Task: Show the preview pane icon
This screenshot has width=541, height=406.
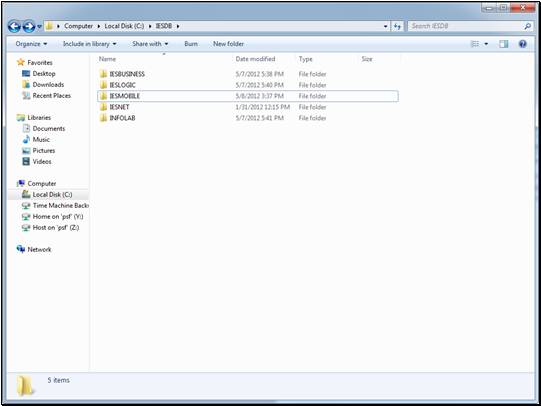Action: coord(503,44)
